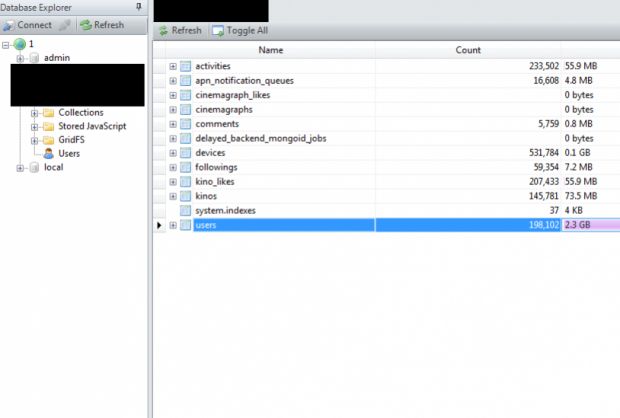Image resolution: width=620 pixels, height=418 pixels.
Task: Expand the local database node
Action: point(20,168)
